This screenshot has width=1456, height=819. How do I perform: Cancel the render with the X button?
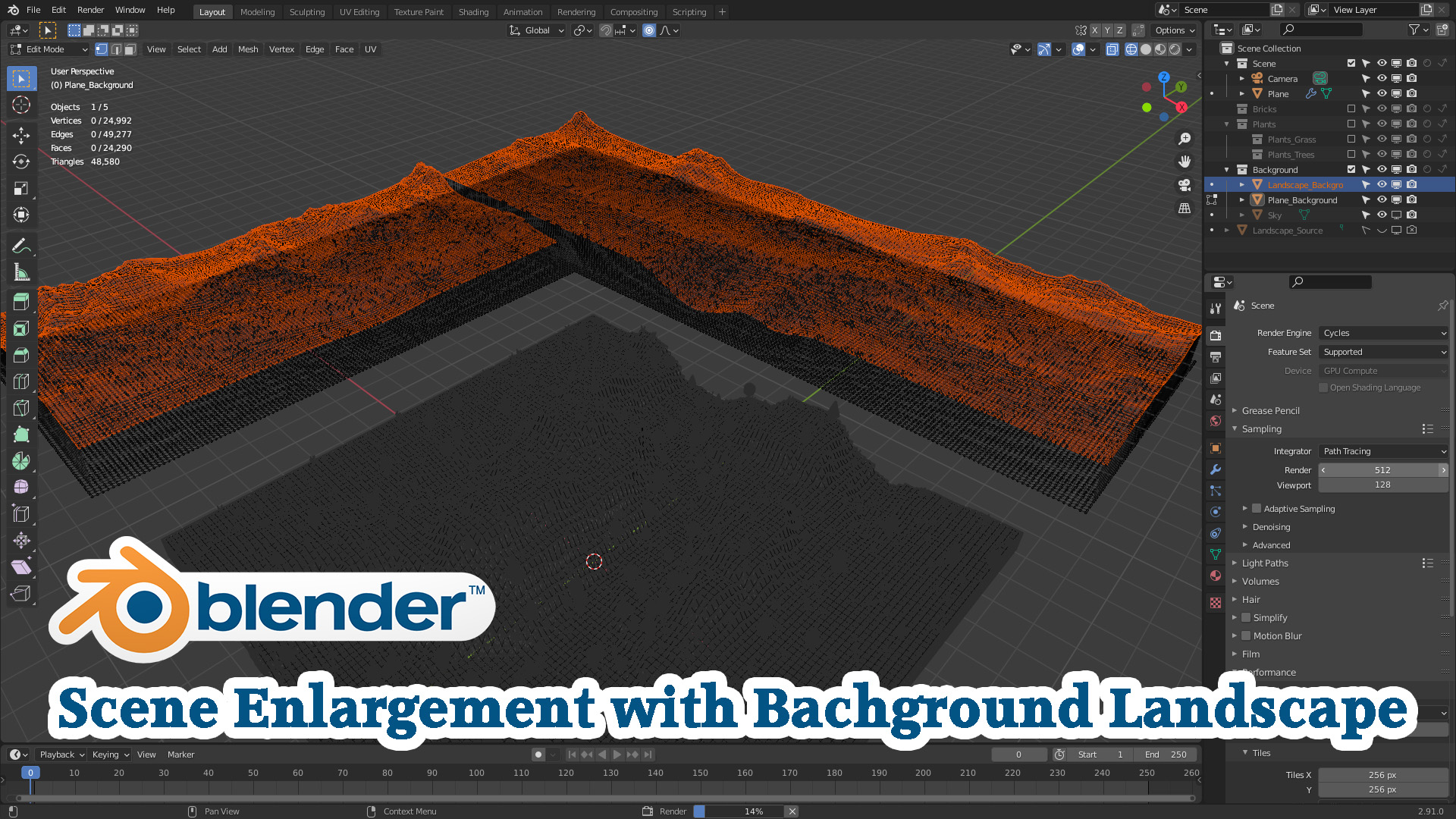pos(792,811)
